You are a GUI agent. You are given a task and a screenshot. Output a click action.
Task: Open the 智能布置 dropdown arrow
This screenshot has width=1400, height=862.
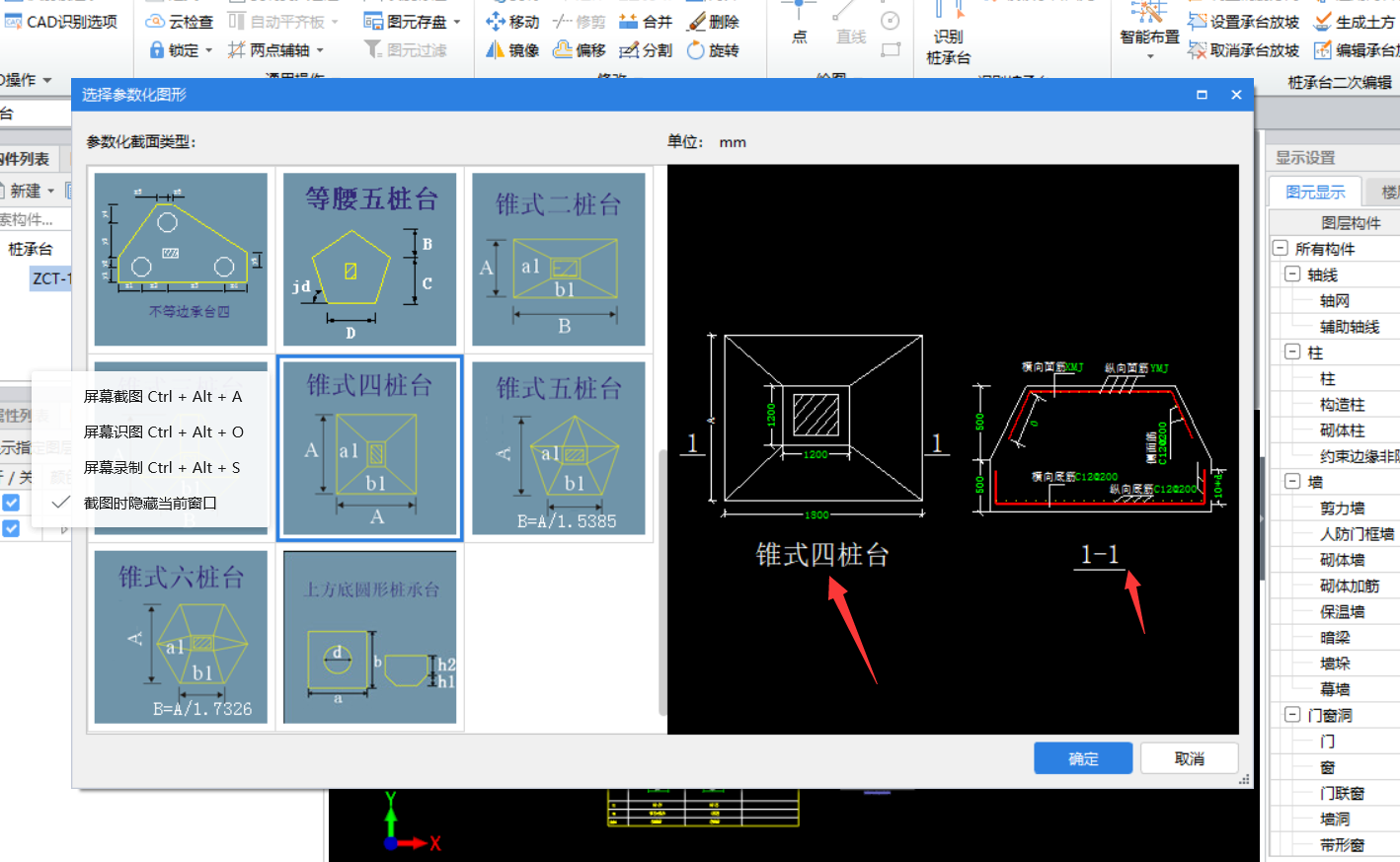(1149, 56)
